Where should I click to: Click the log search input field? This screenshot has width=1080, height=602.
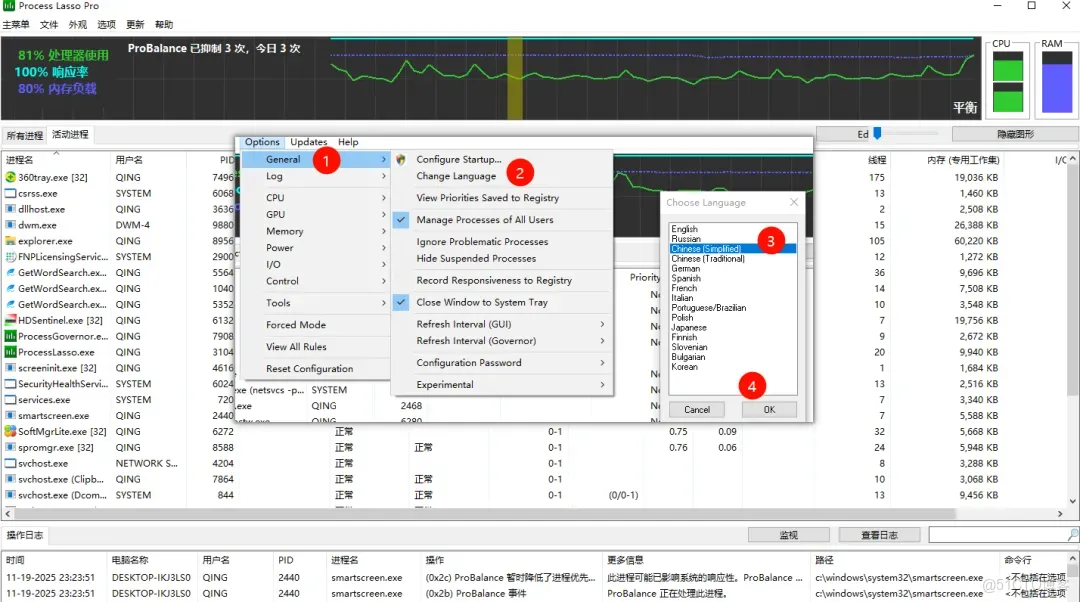pyautogui.click(x=997, y=534)
